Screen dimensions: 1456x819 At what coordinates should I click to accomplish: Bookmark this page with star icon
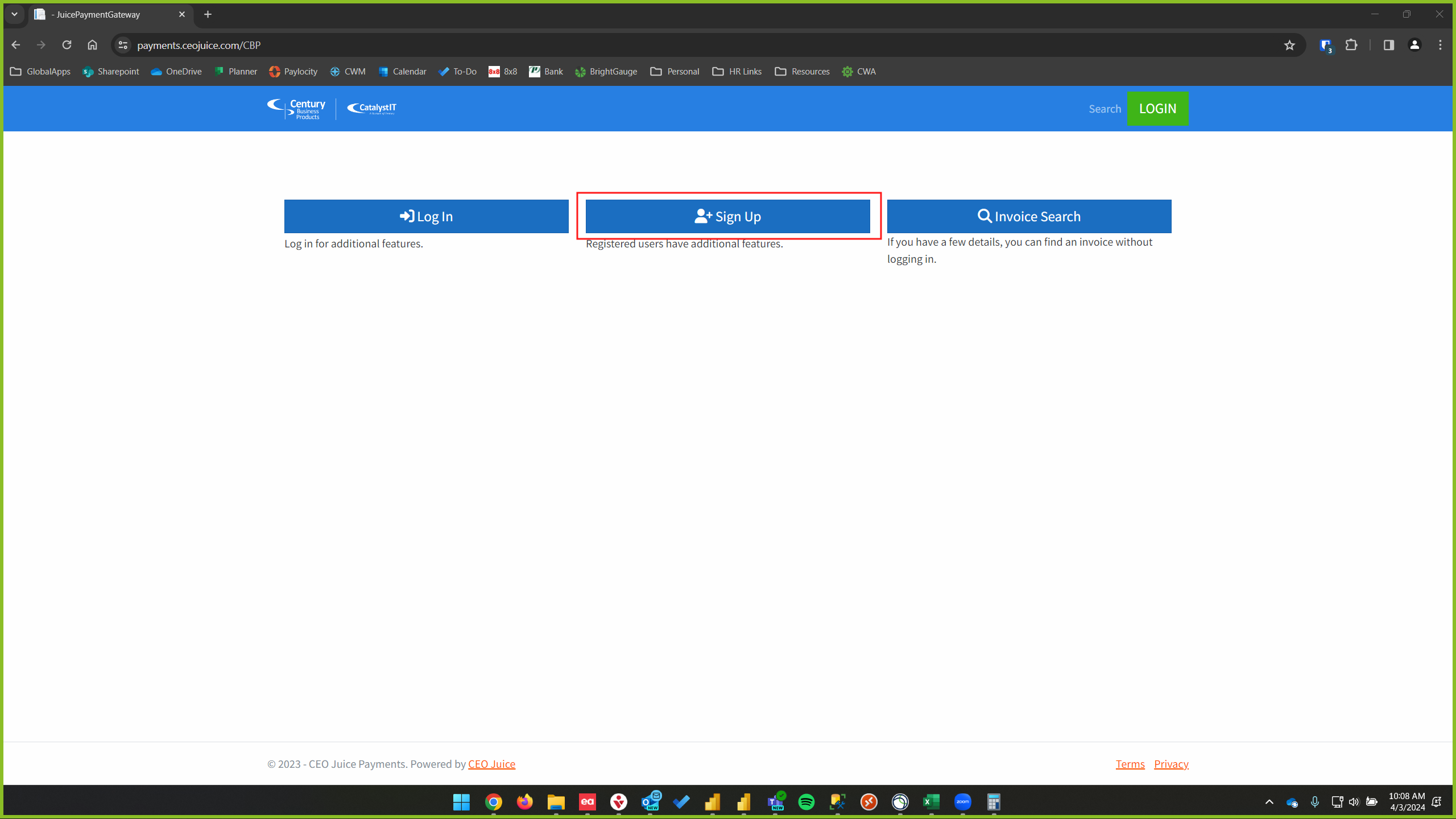click(x=1289, y=45)
